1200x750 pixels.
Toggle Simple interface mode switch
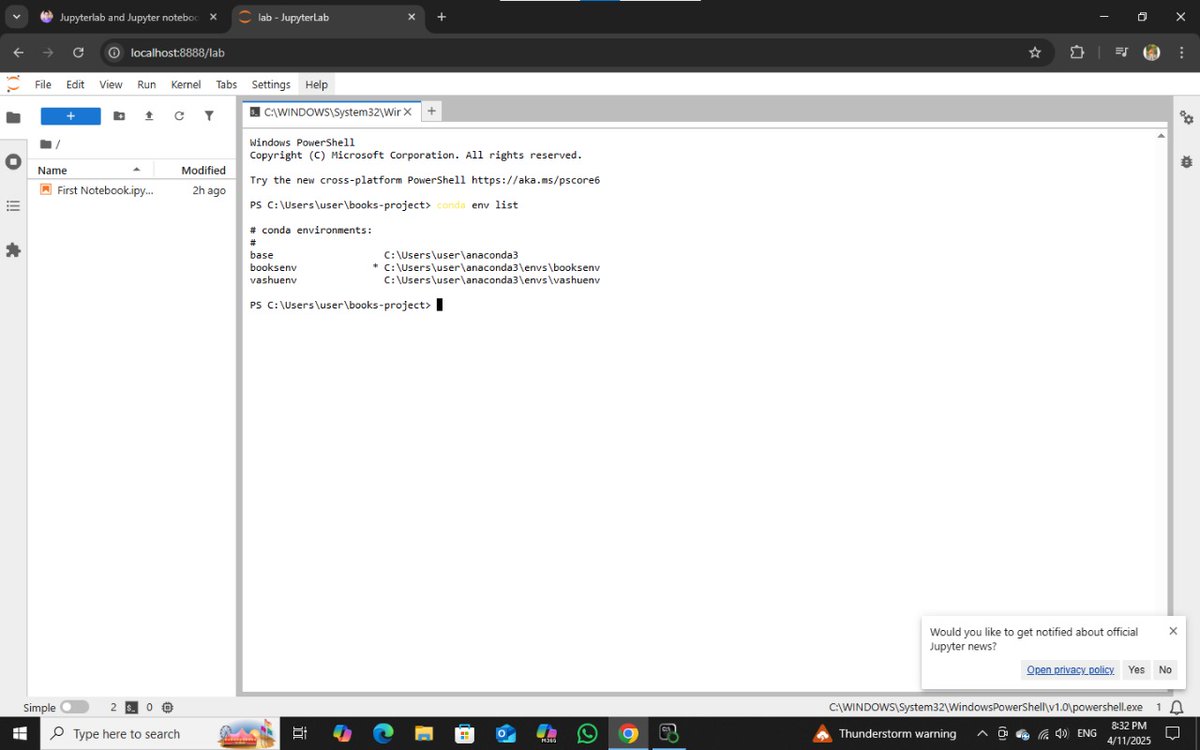74,707
